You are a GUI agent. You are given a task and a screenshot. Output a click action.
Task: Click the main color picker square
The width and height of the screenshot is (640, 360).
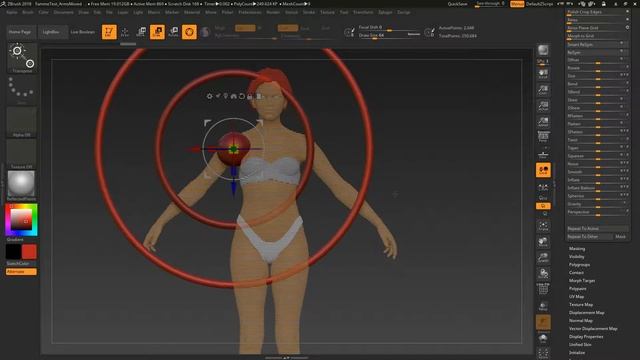(21, 220)
